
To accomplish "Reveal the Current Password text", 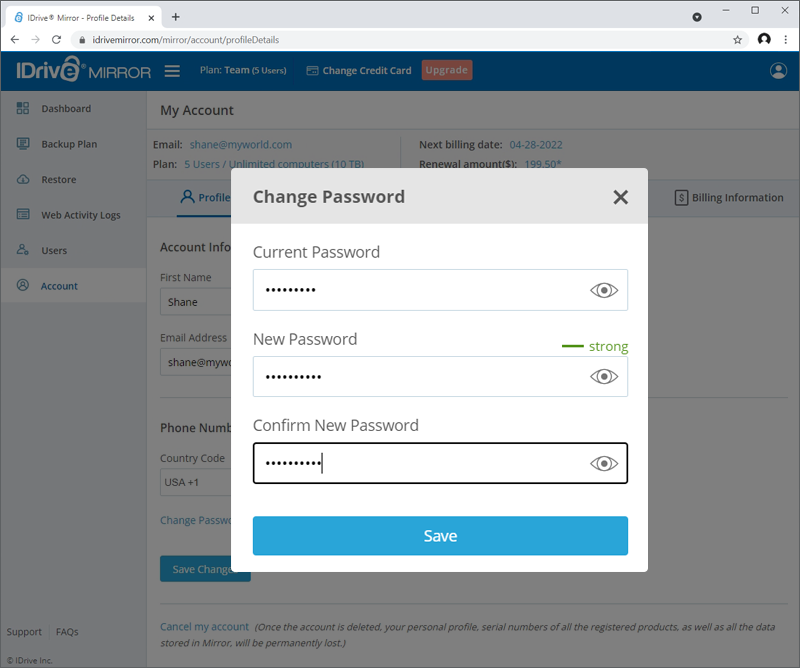I will coord(604,290).
